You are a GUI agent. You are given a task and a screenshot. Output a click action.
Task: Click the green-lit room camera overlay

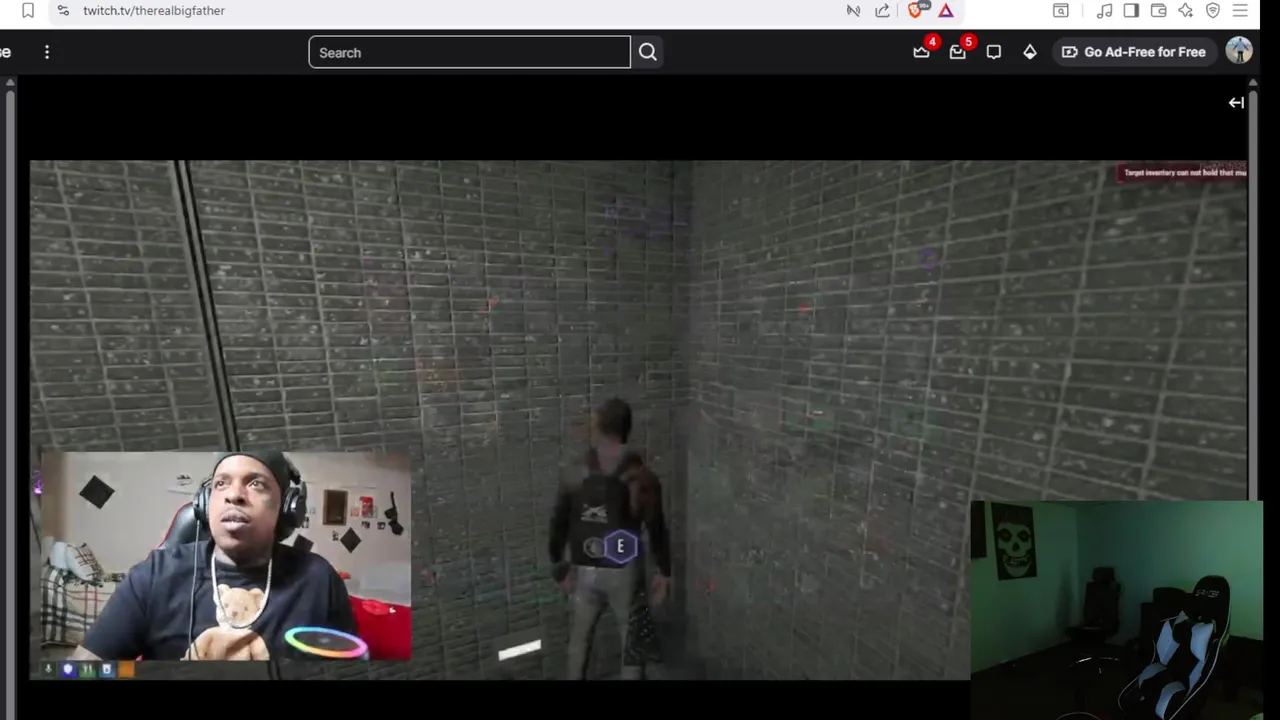1116,610
